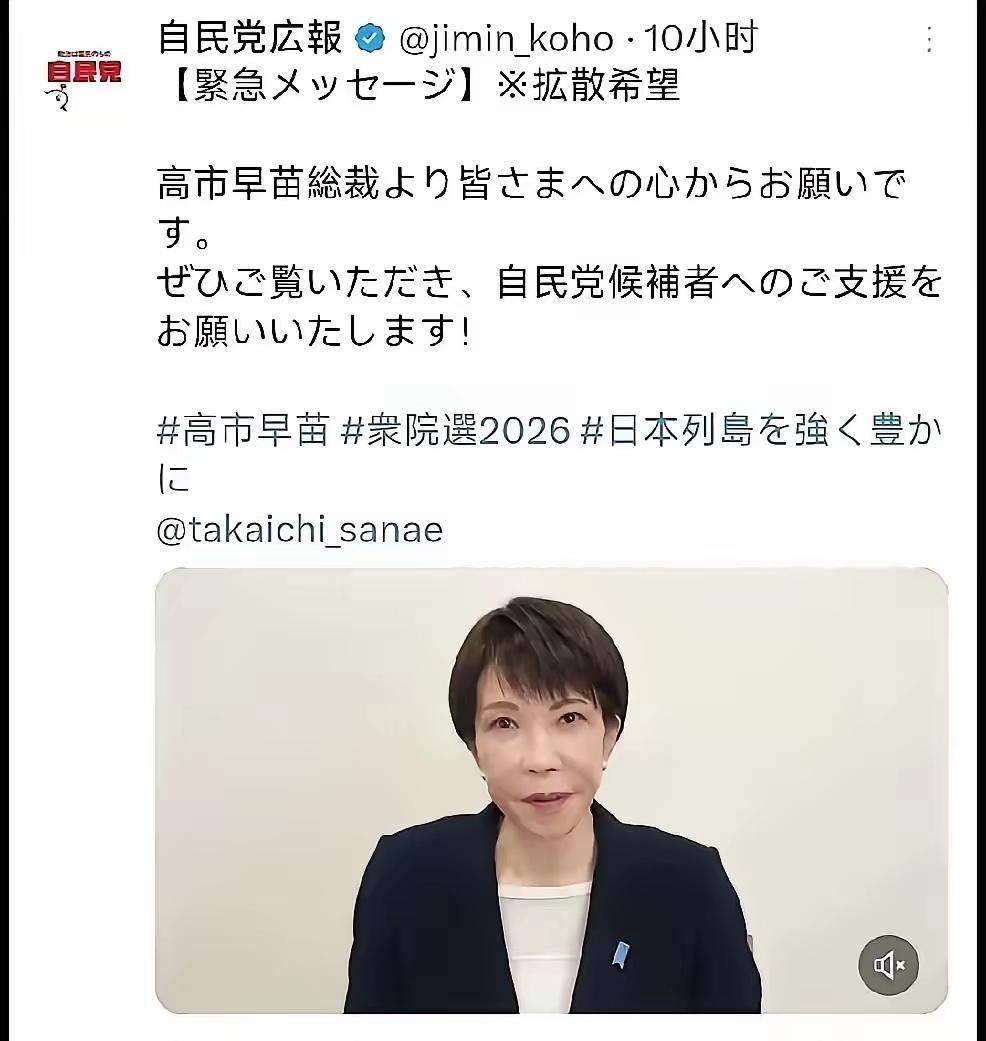Image resolution: width=986 pixels, height=1041 pixels.
Task: Open the @jimin_koho handle
Action: (x=506, y=40)
